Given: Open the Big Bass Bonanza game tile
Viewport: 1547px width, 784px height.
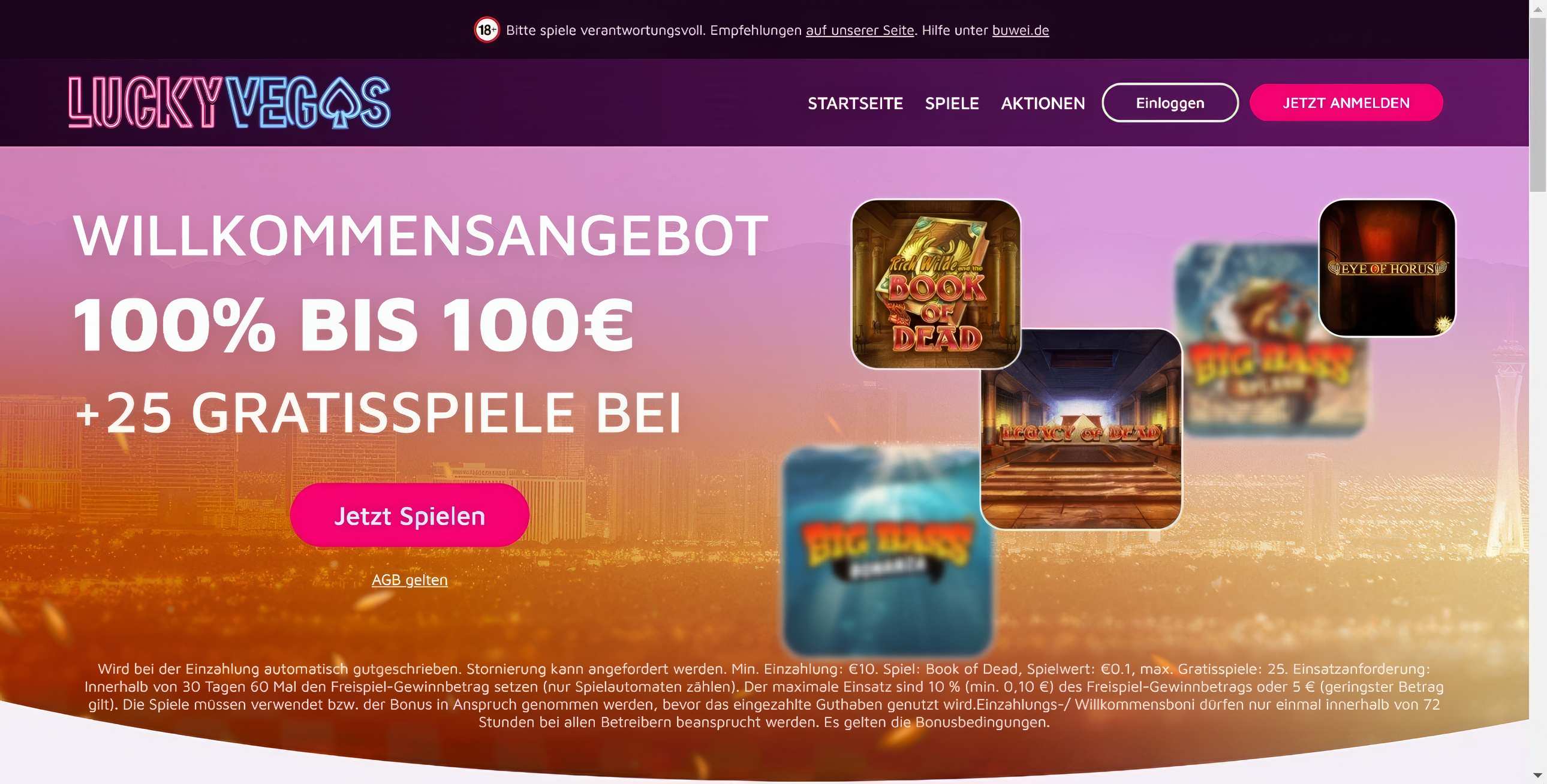Looking at the screenshot, I should (887, 551).
